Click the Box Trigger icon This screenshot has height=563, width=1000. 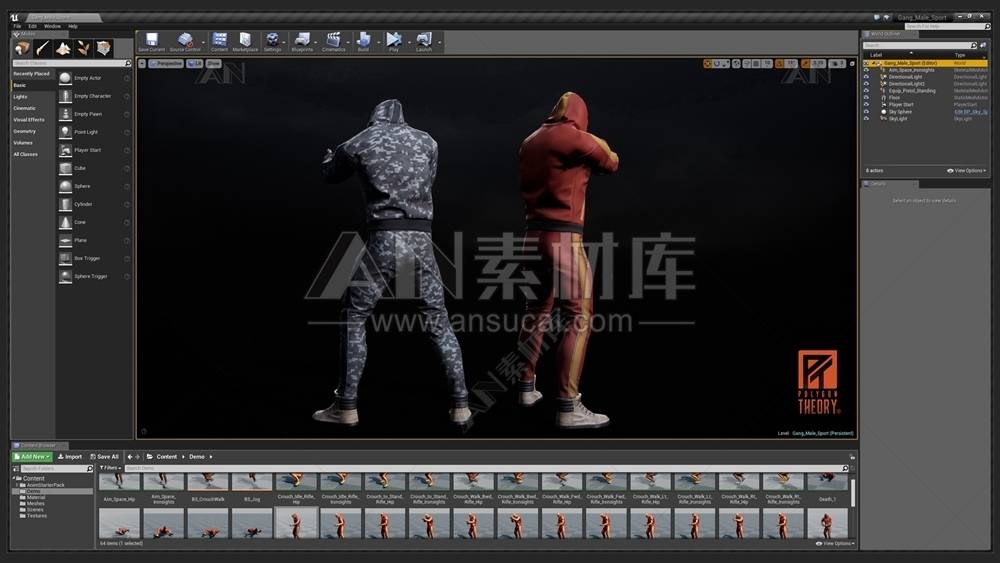(65, 258)
